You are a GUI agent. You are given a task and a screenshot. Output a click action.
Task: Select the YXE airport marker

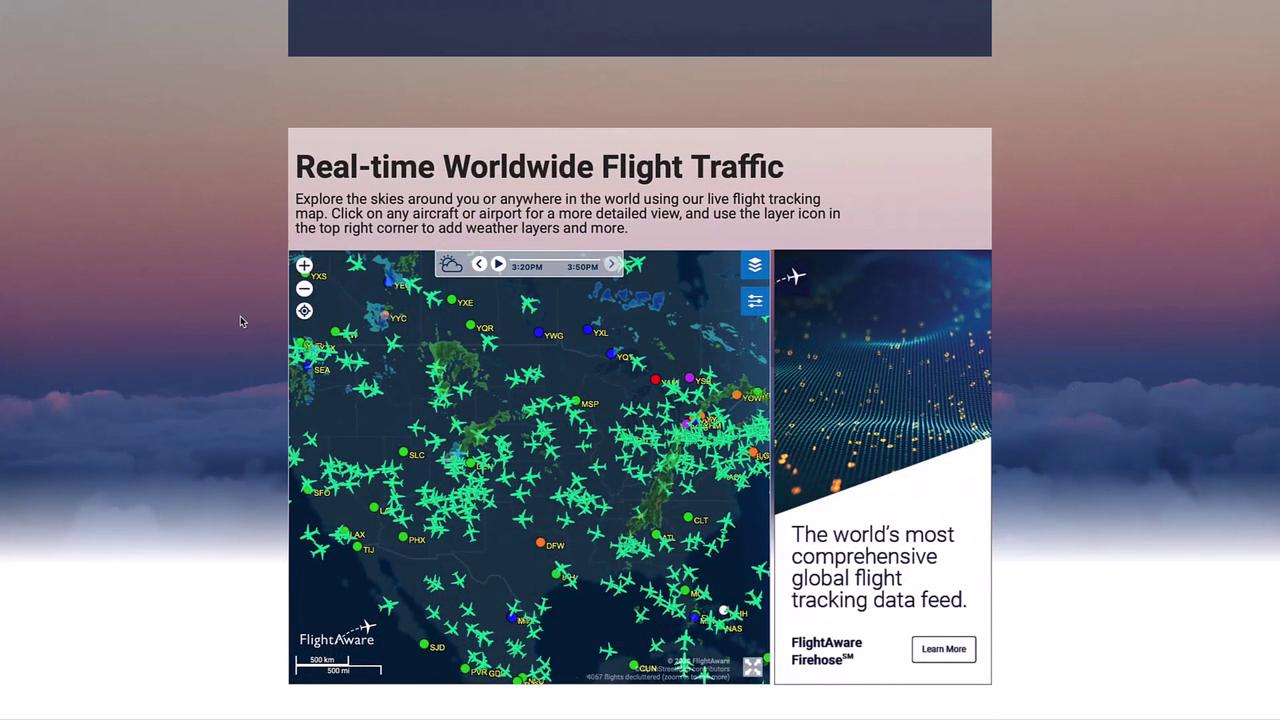(x=452, y=300)
